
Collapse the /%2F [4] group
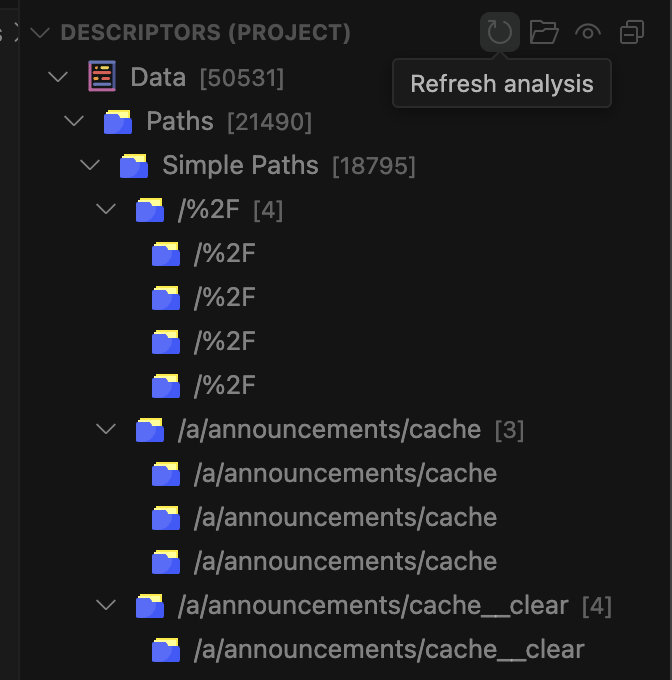(106, 210)
